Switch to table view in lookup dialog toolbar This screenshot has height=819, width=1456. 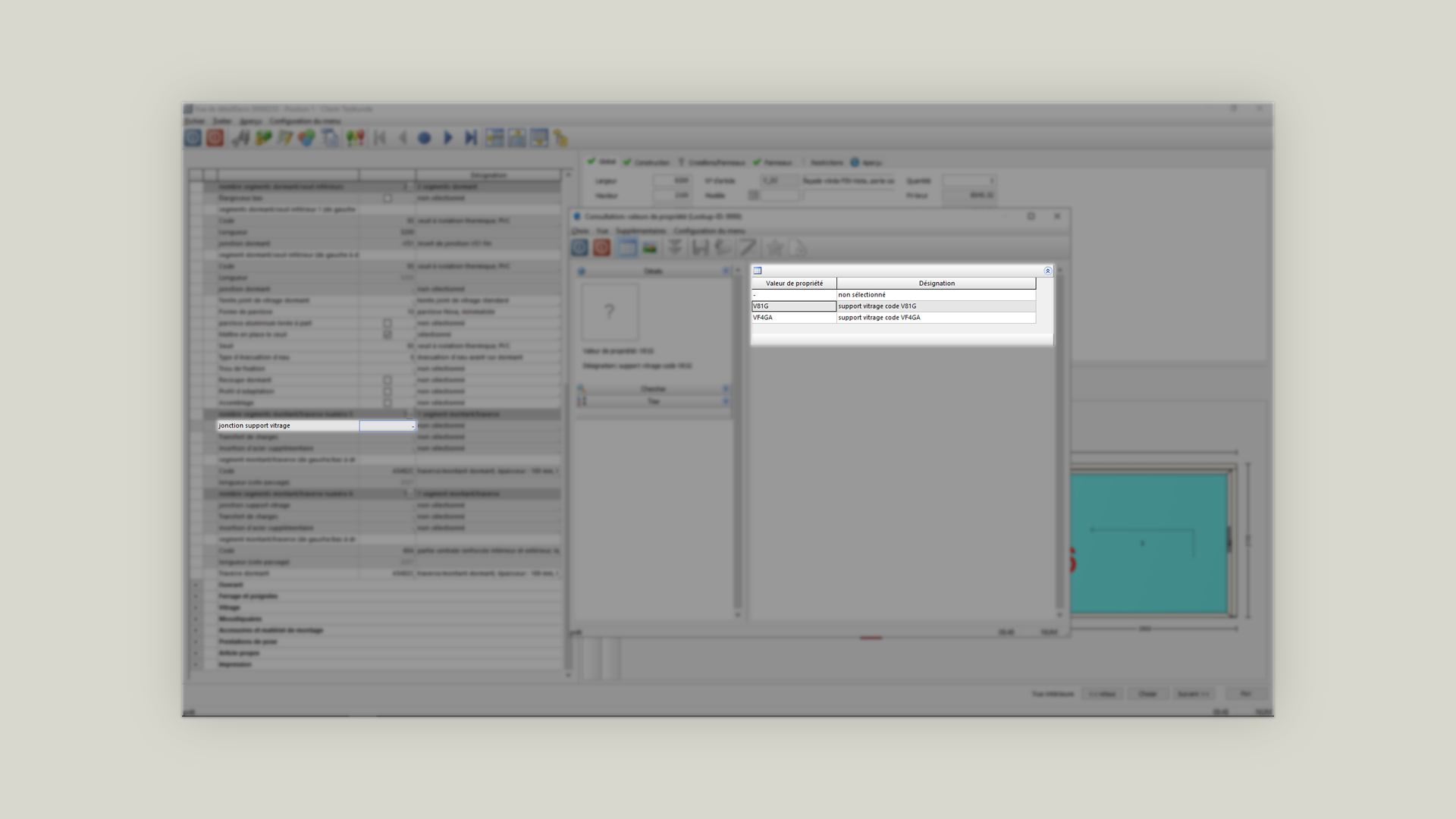(x=626, y=247)
